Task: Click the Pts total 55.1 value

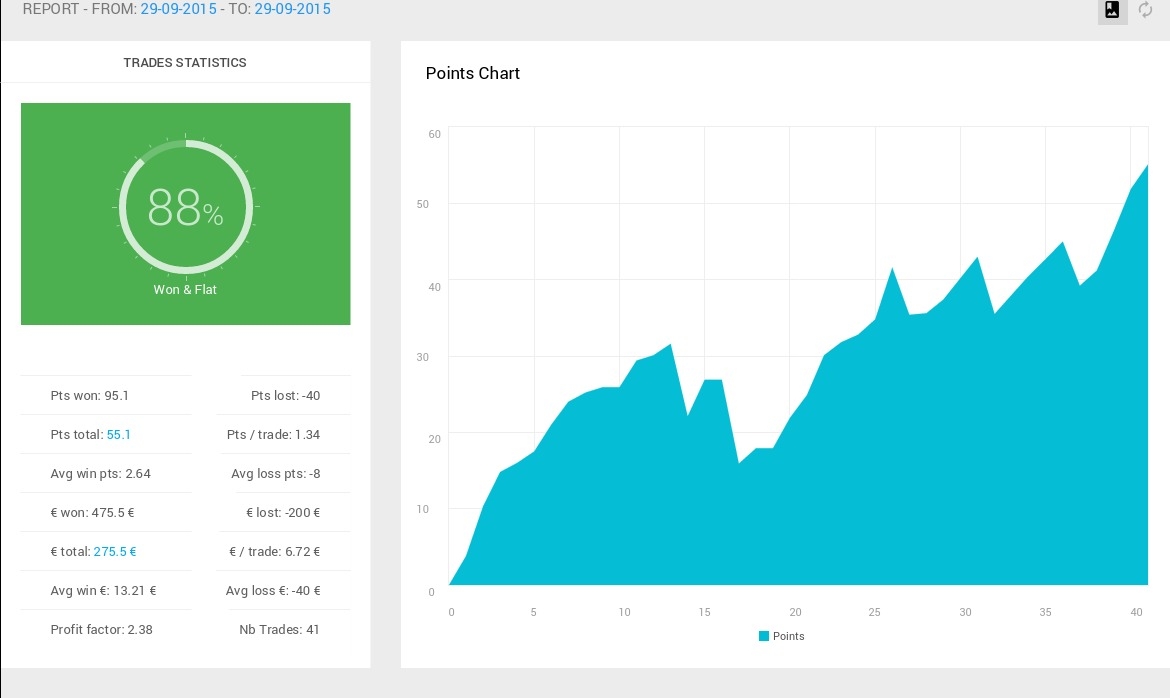Action: coord(119,434)
